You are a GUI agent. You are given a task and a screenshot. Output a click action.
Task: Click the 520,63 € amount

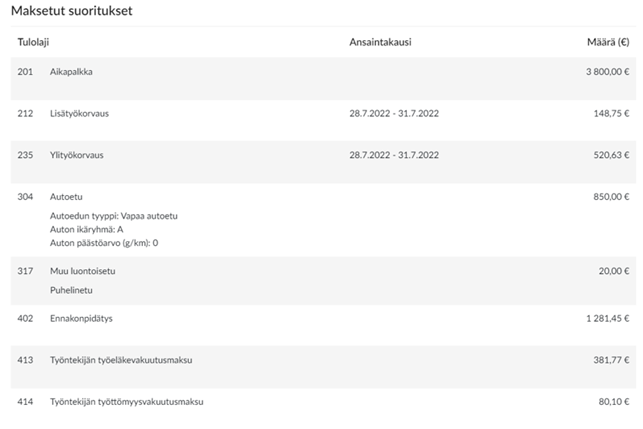pos(610,155)
